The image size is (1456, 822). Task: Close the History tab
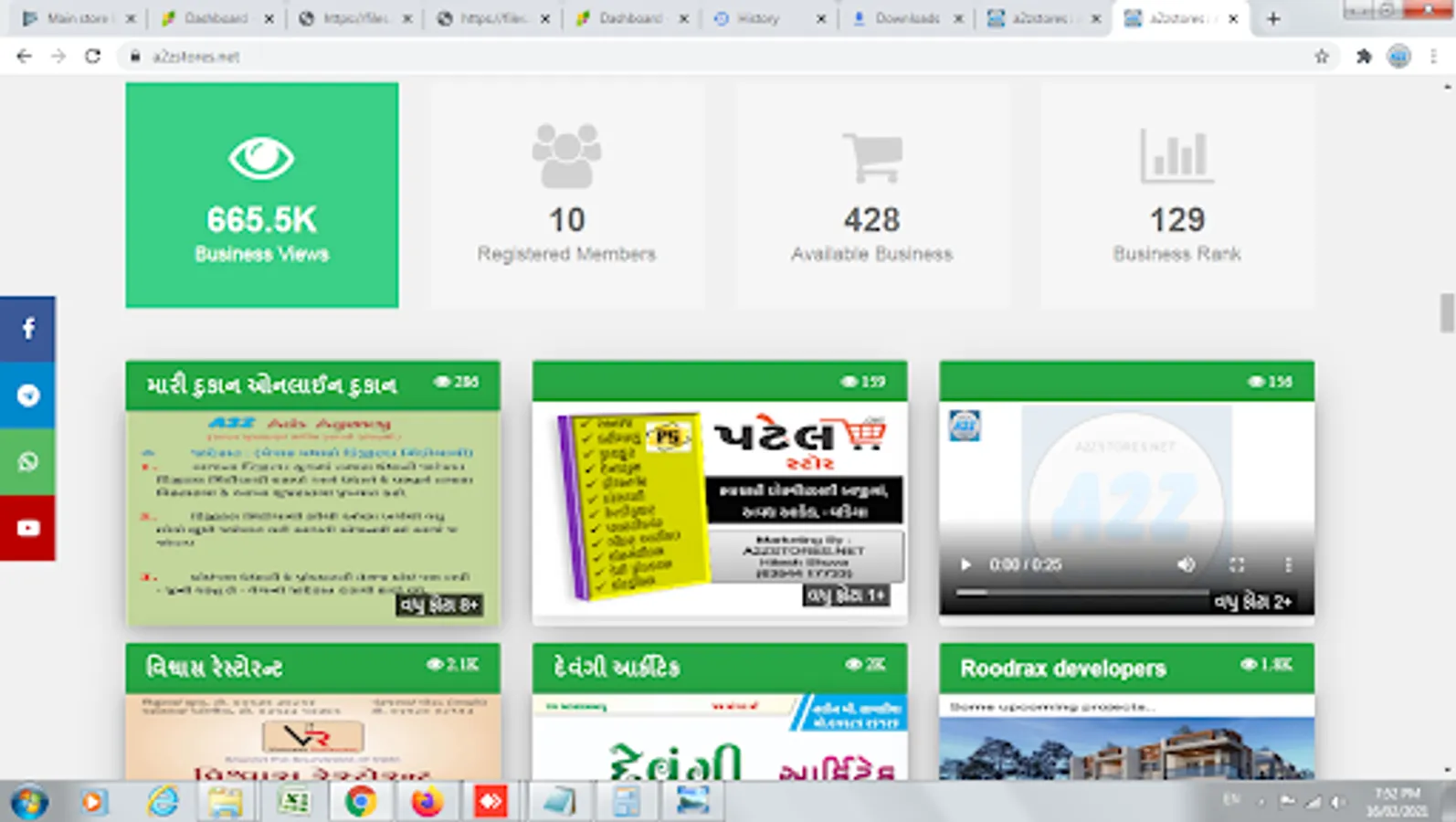tap(820, 18)
